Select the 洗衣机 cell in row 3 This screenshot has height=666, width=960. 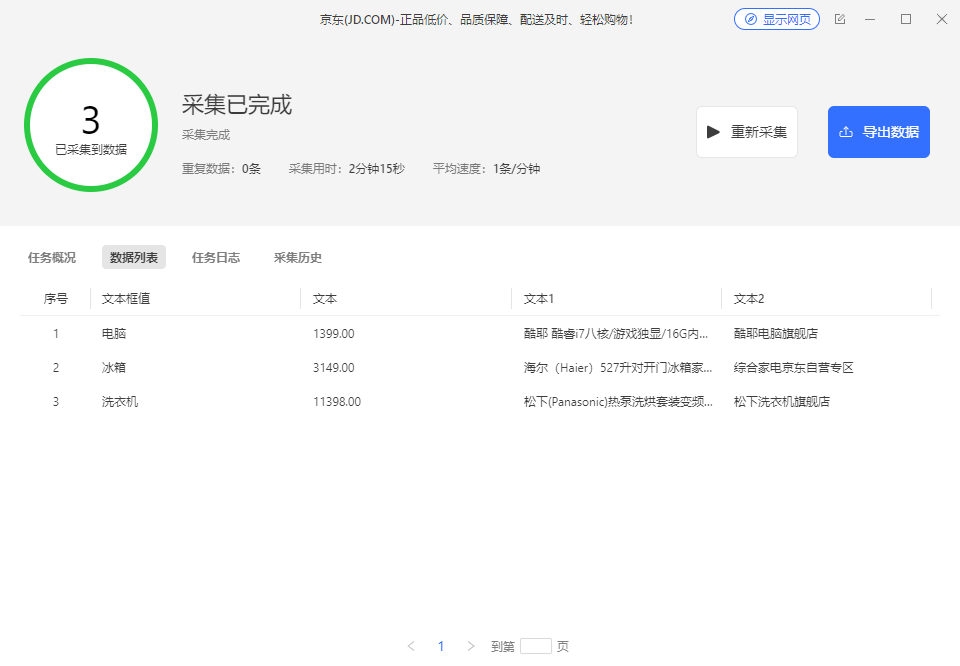[x=120, y=402]
